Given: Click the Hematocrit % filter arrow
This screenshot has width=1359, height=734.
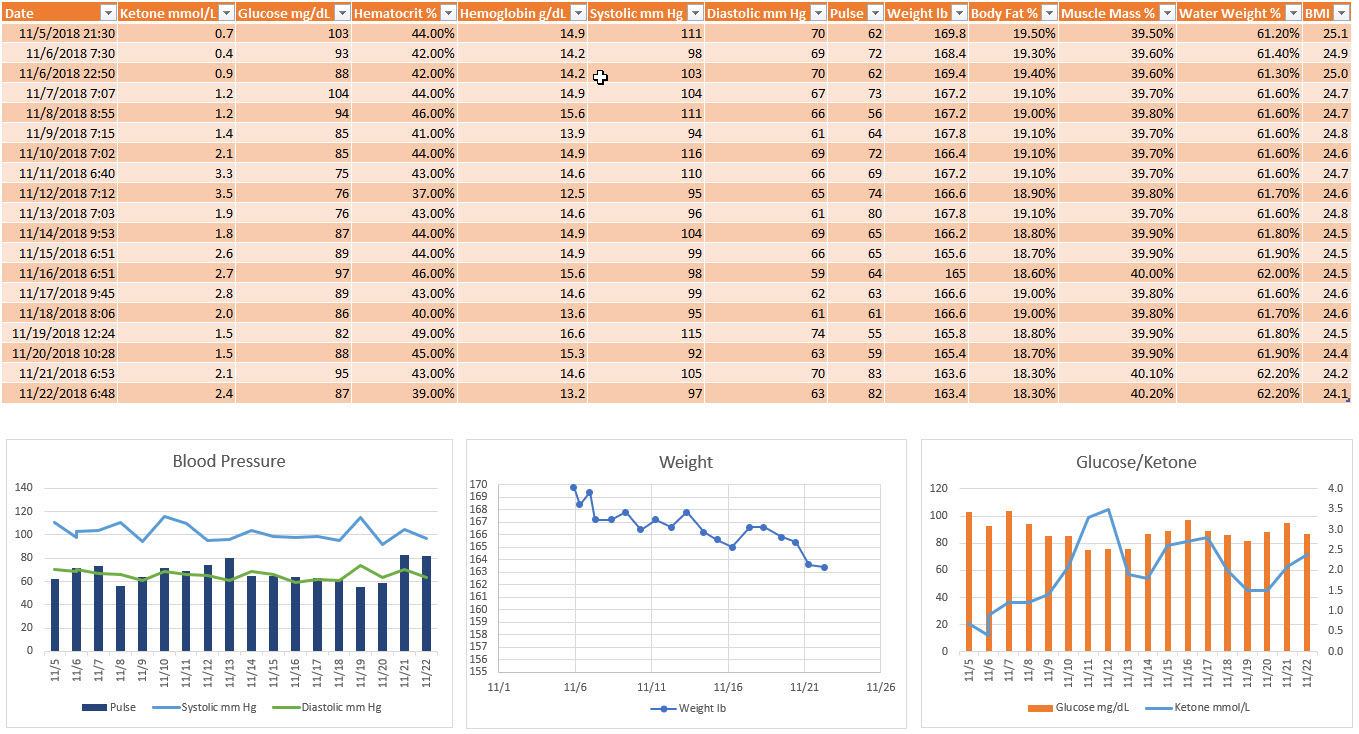Looking at the screenshot, I should point(447,13).
